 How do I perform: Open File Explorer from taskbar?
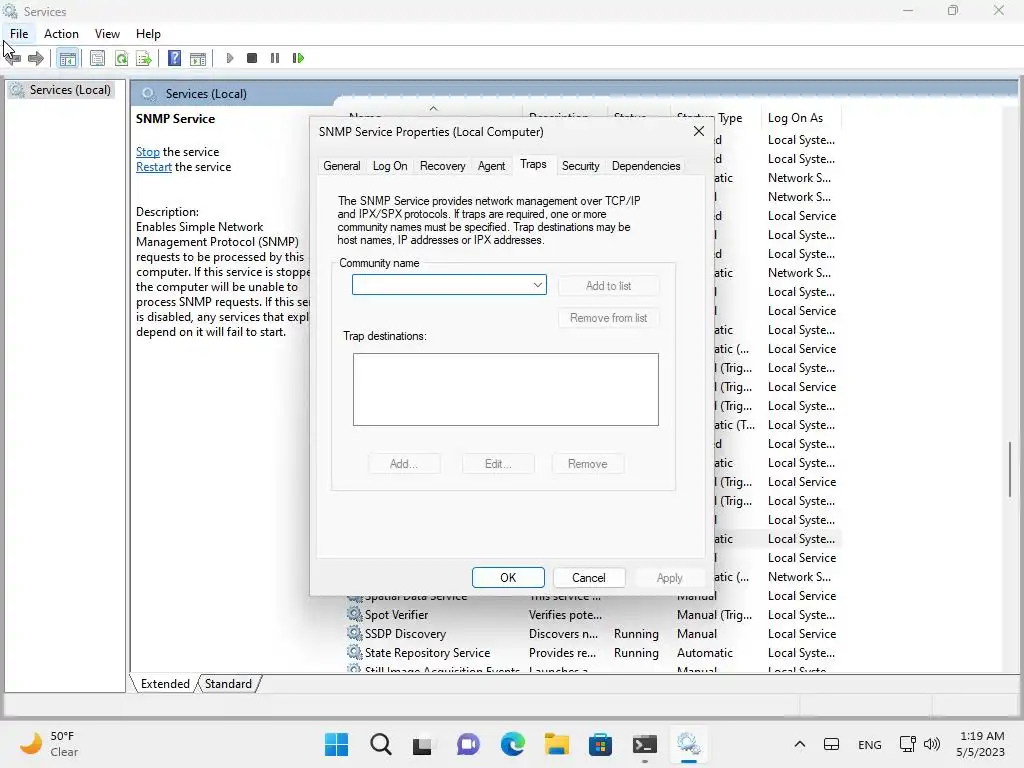point(557,744)
